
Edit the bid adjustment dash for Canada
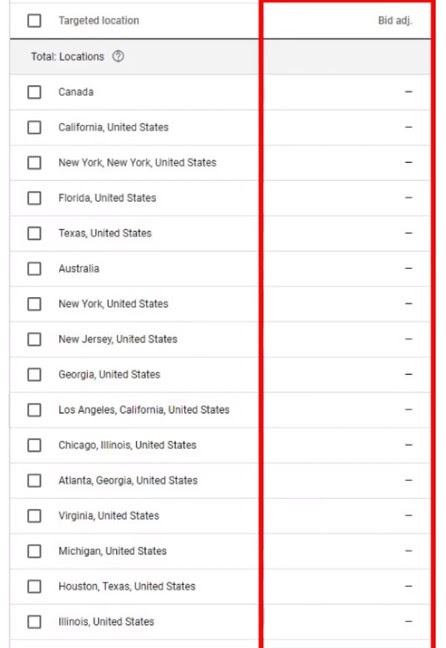click(x=408, y=92)
